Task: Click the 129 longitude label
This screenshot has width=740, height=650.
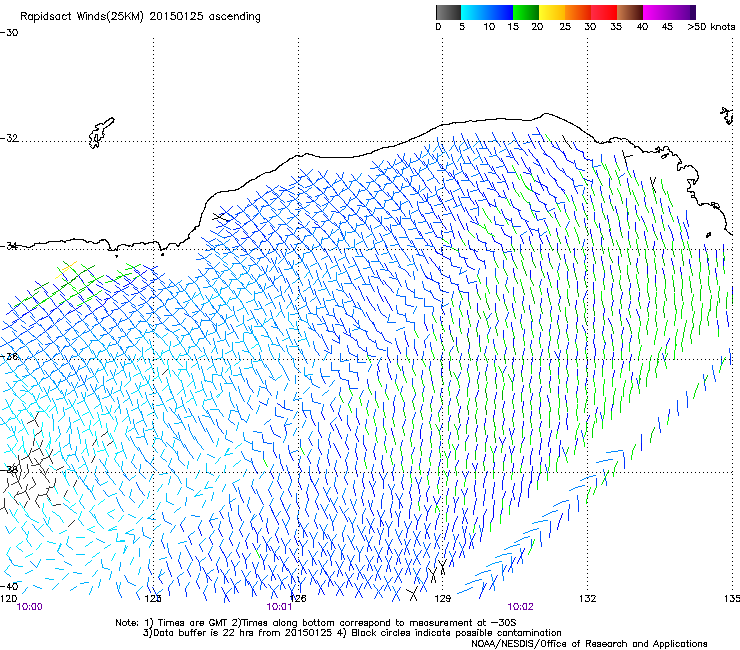Action: [443, 599]
